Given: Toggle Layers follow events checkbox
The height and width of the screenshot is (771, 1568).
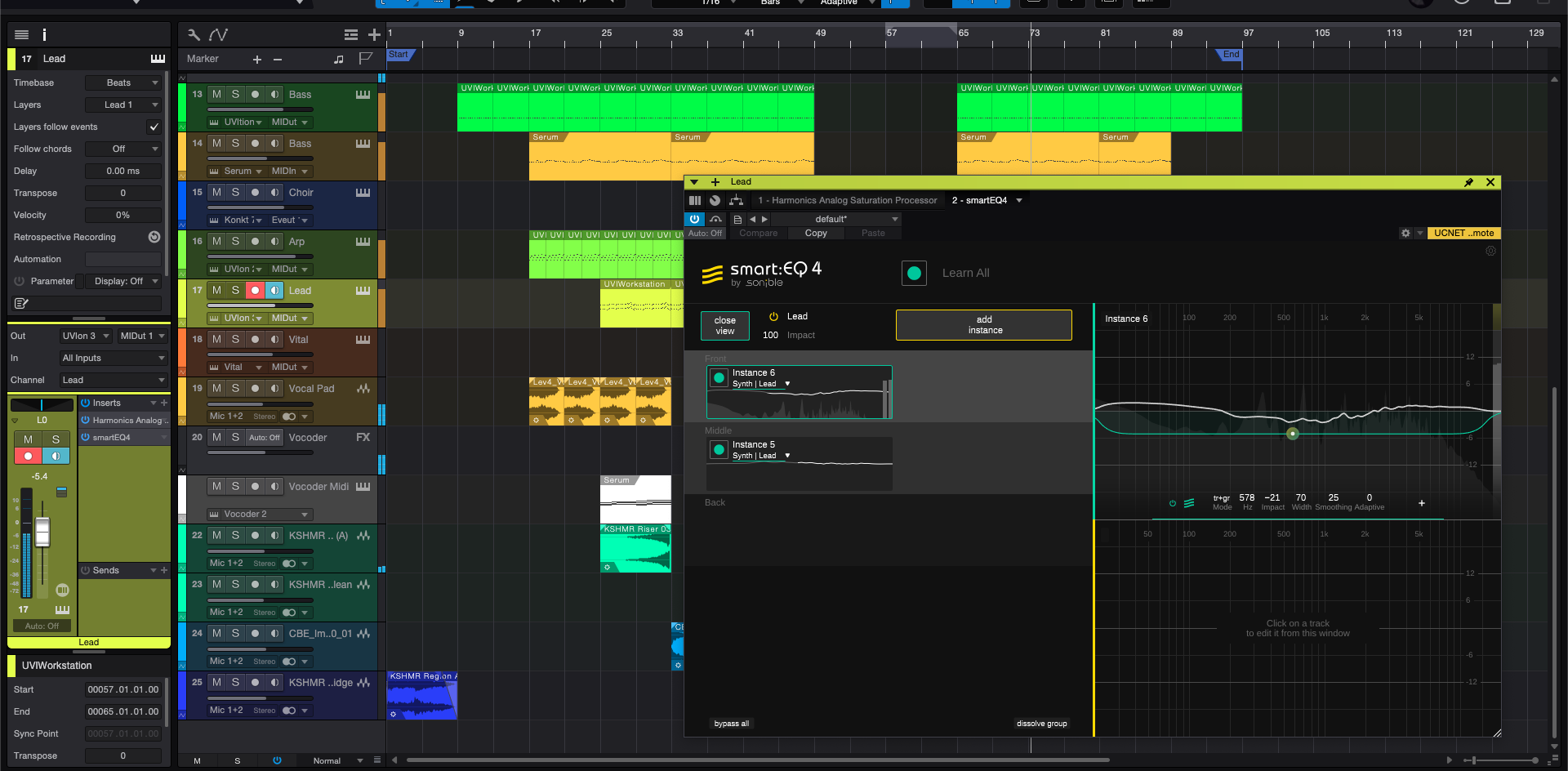Looking at the screenshot, I should point(154,127).
